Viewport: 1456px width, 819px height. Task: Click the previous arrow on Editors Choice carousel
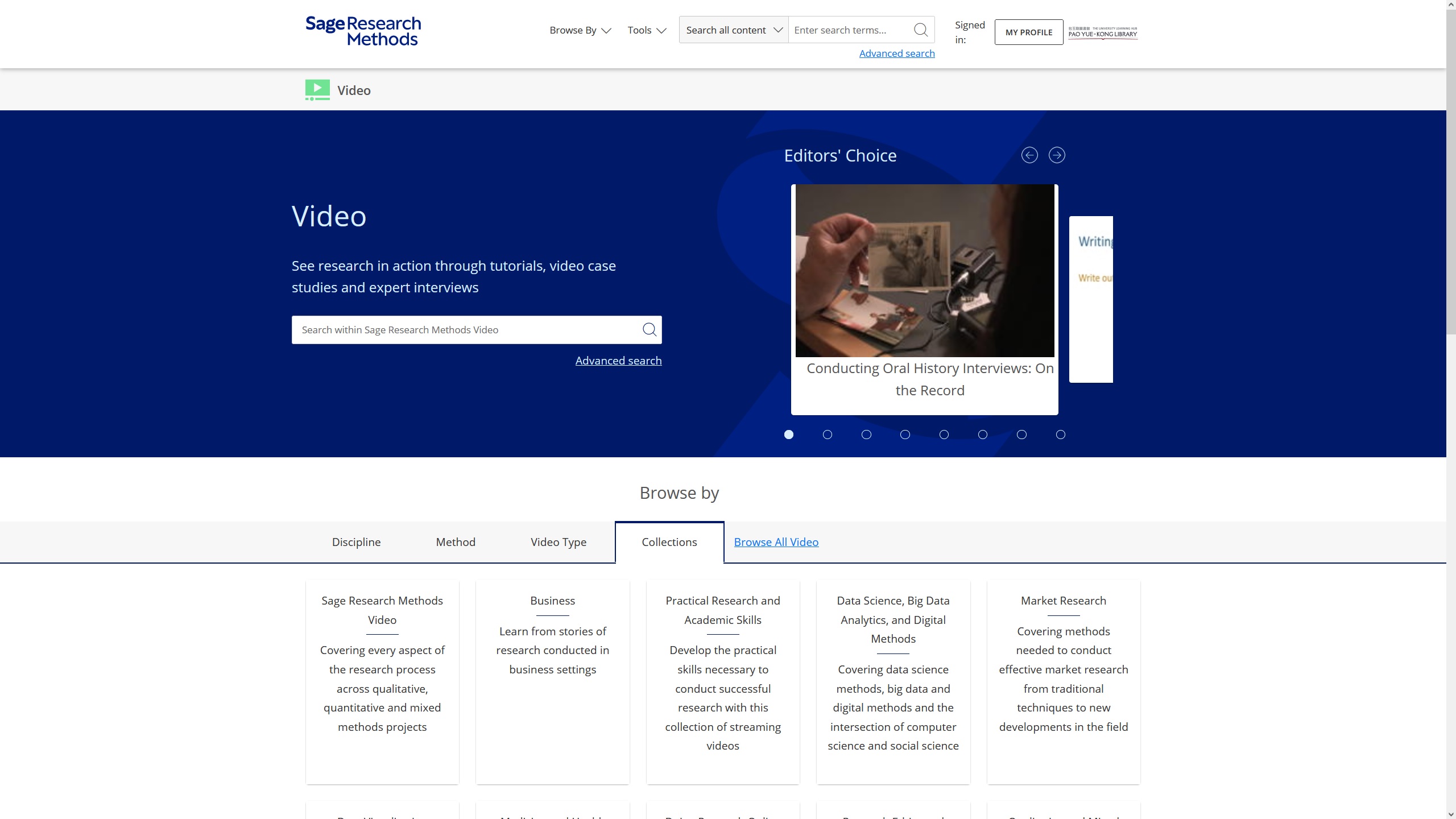click(1029, 154)
